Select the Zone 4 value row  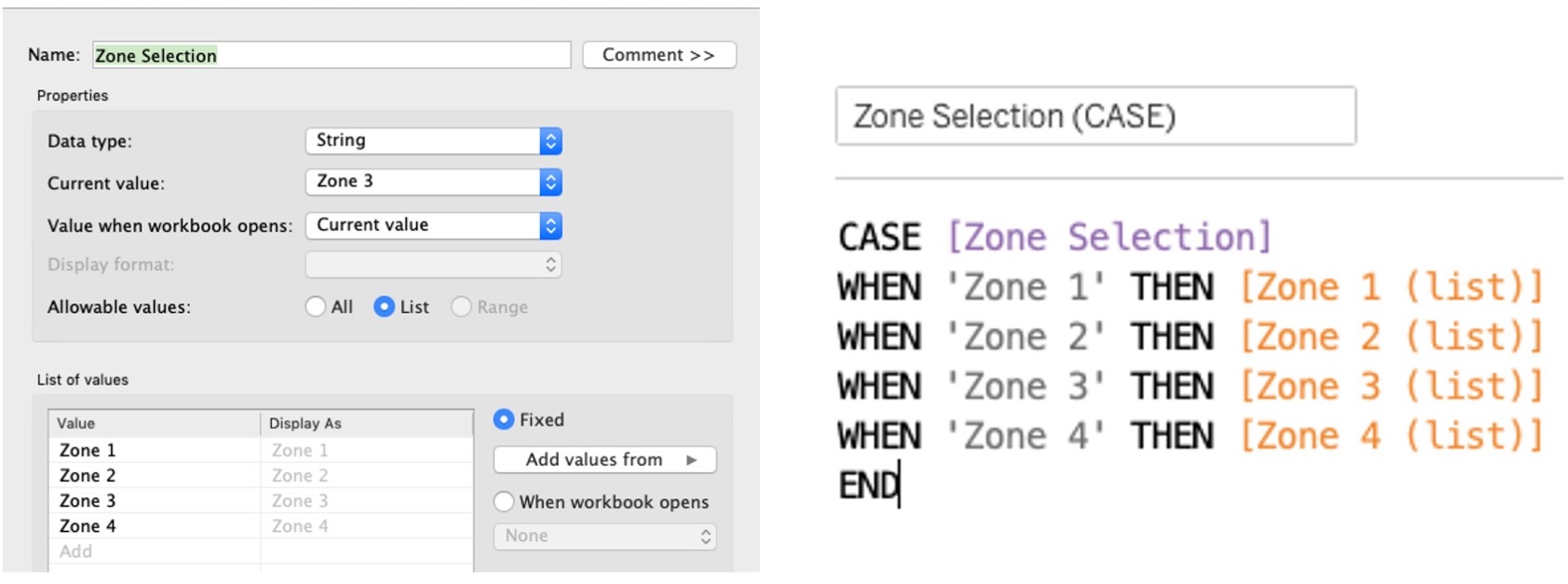(261, 526)
